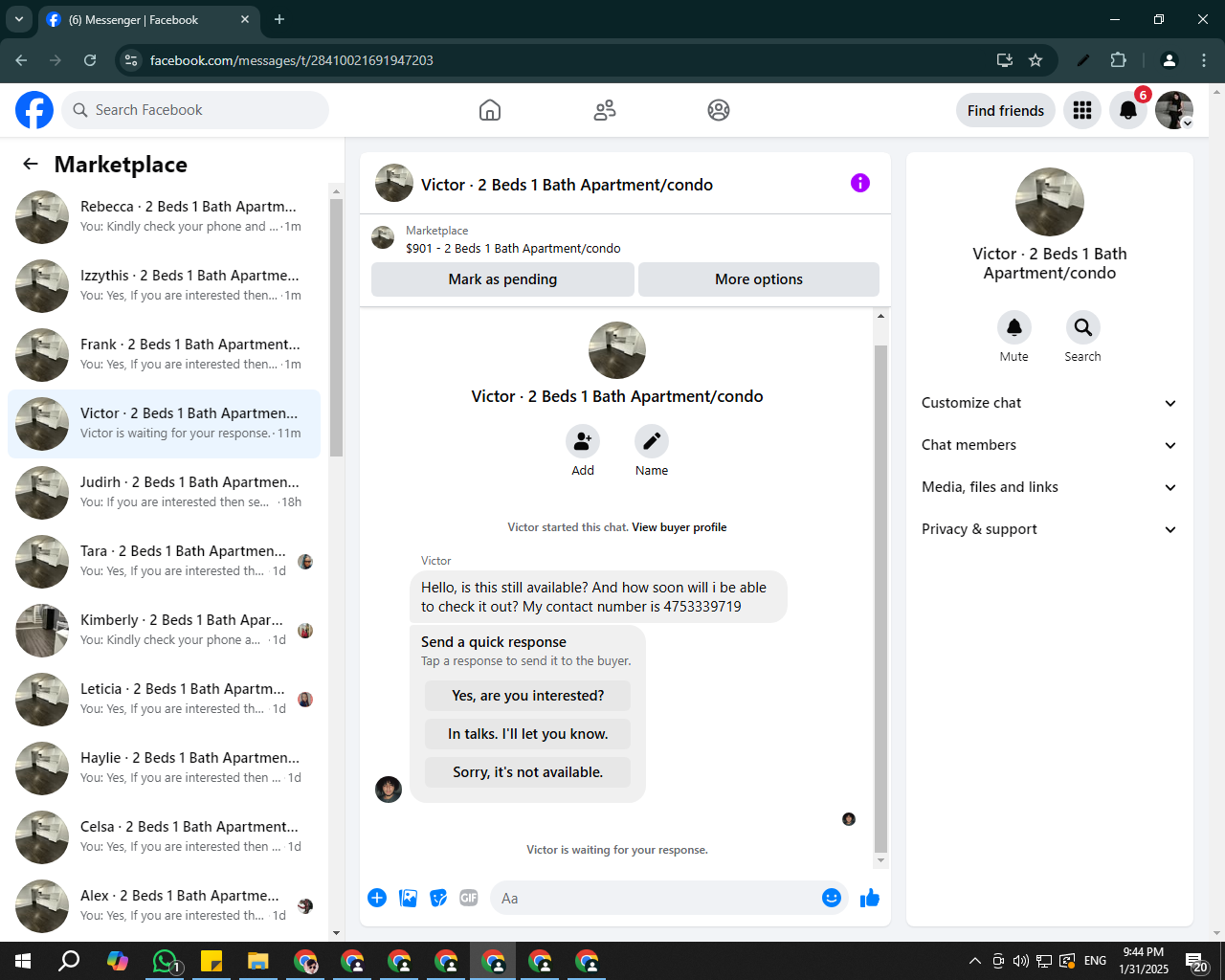
Task: Open the Friends icon in top navigation
Action: point(605,110)
